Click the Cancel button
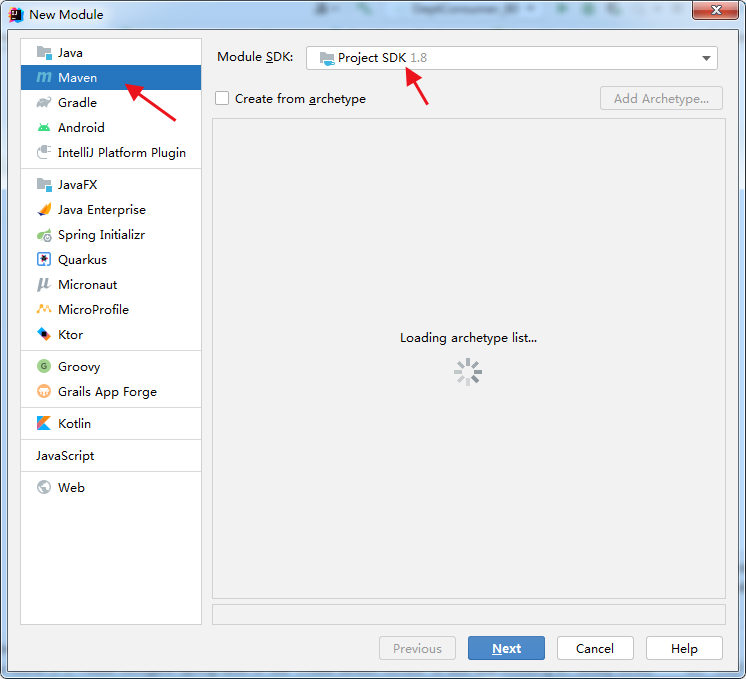 click(595, 648)
